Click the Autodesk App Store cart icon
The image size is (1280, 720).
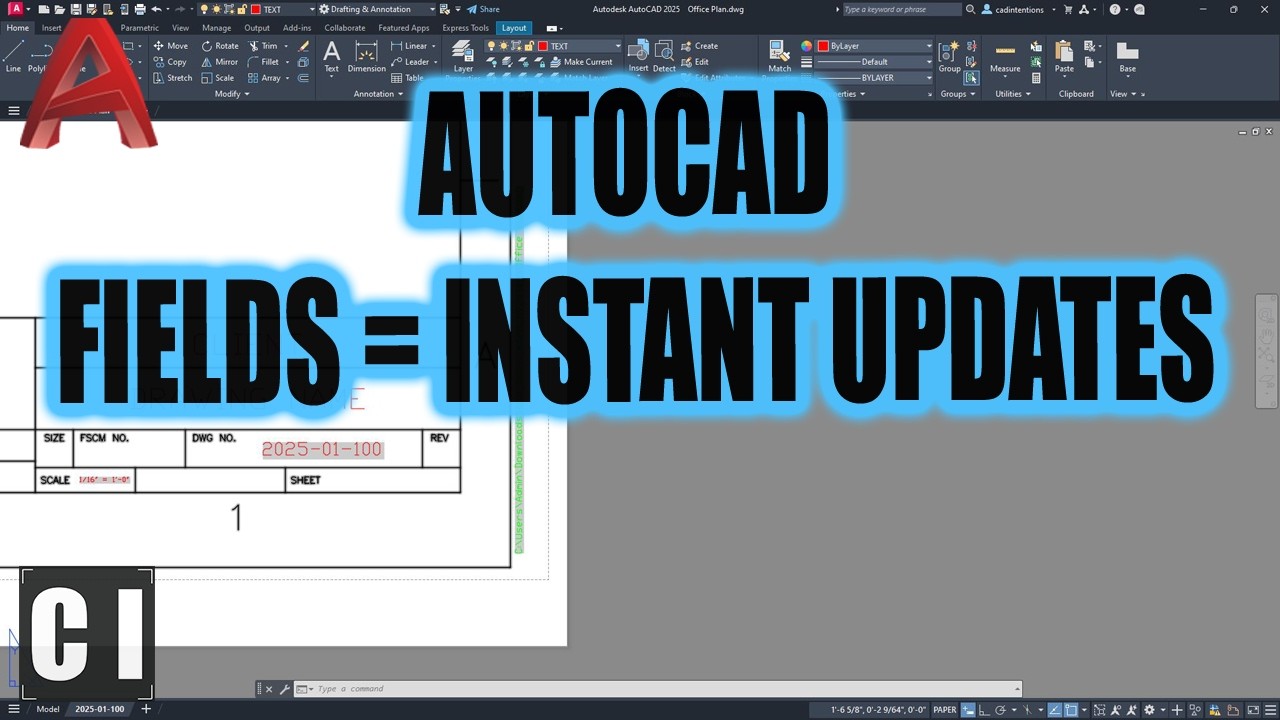1069,9
